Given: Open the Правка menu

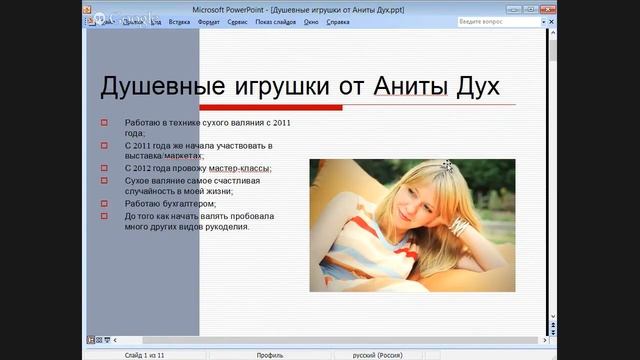Looking at the screenshot, I should tap(133, 22).
